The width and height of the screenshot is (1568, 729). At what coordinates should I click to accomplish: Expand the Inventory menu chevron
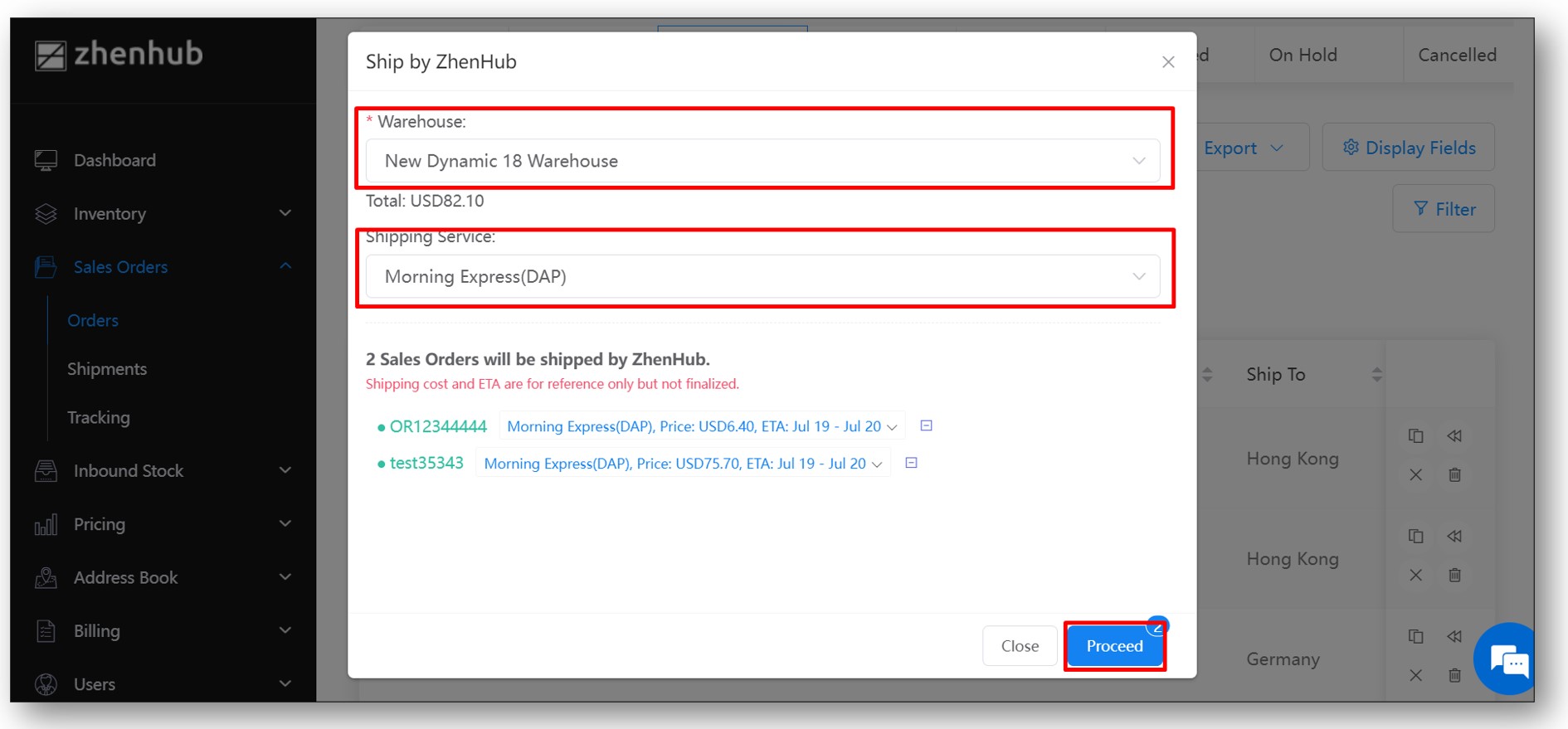pyautogui.click(x=285, y=213)
